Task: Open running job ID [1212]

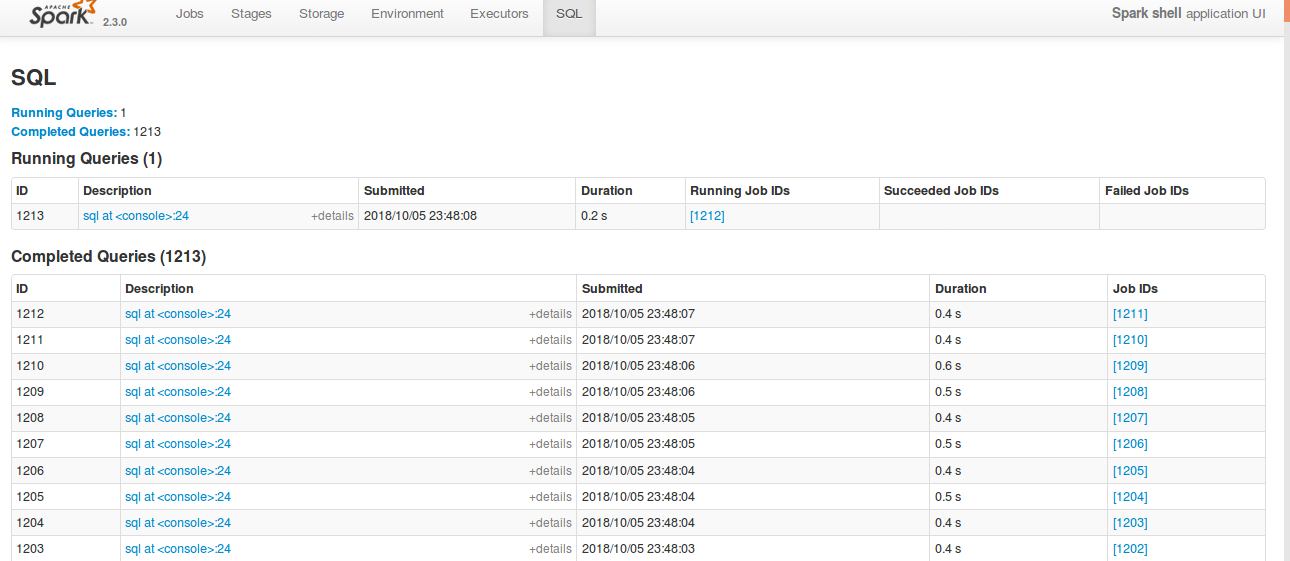Action: pyautogui.click(x=707, y=216)
